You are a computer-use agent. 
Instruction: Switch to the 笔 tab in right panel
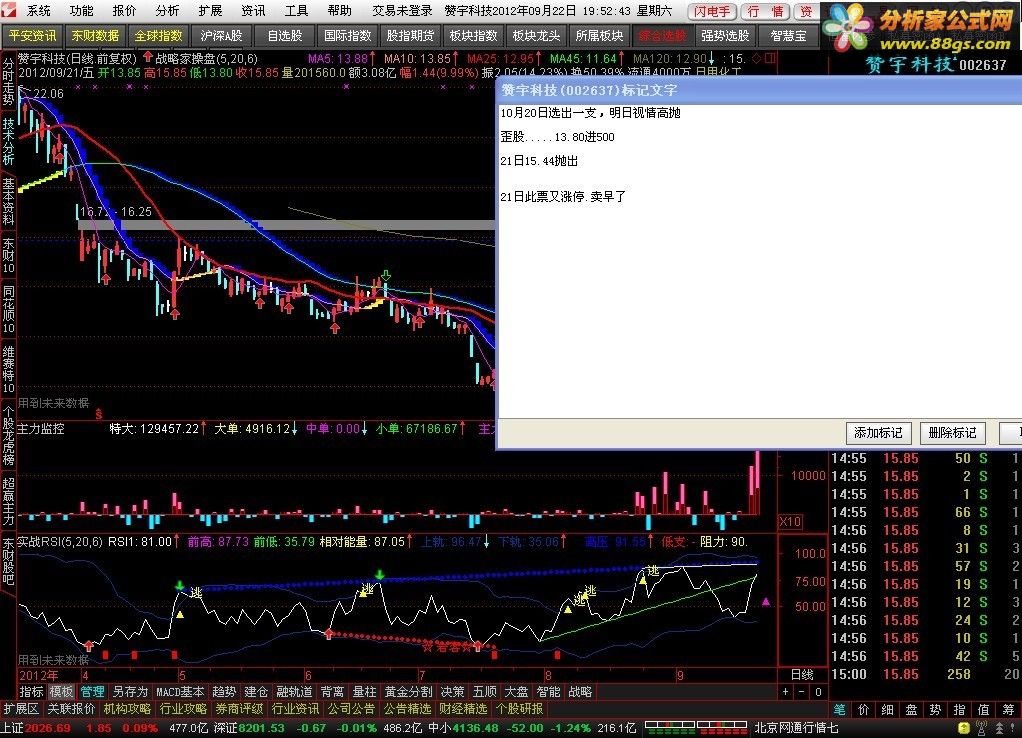pos(840,709)
